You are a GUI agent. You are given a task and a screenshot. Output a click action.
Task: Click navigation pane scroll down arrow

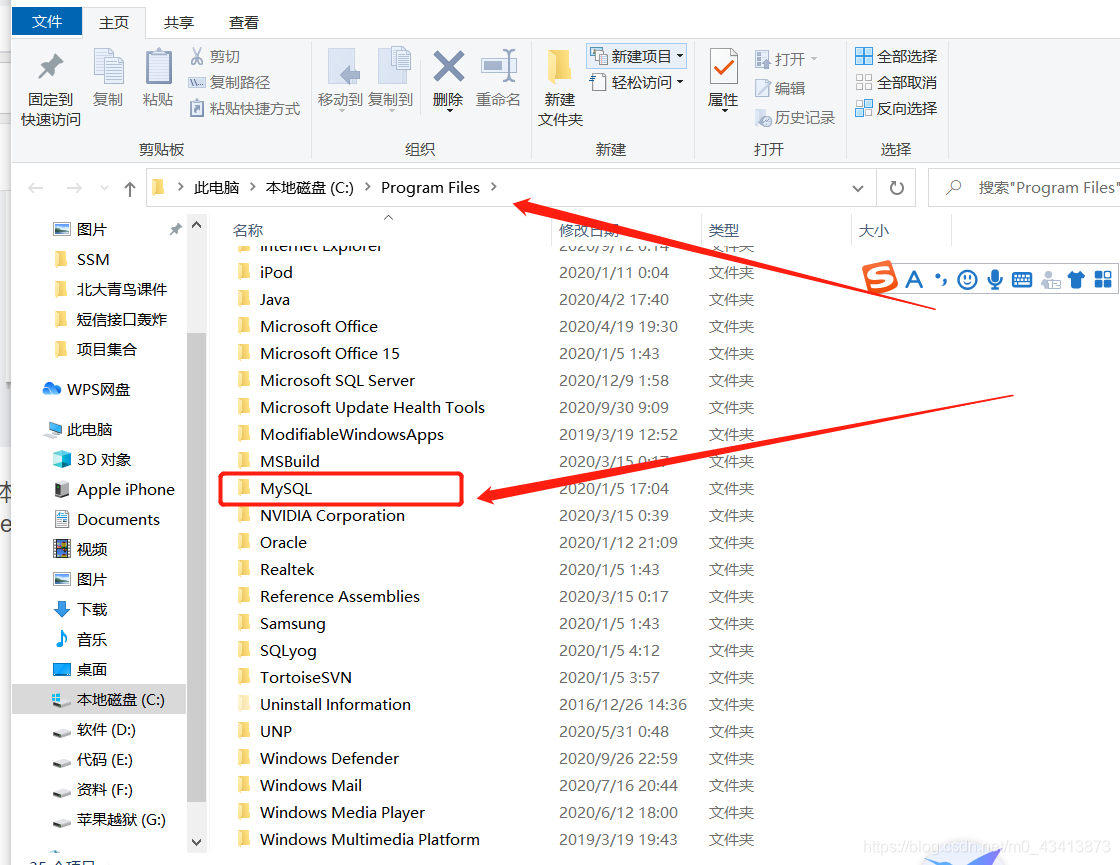[196, 842]
